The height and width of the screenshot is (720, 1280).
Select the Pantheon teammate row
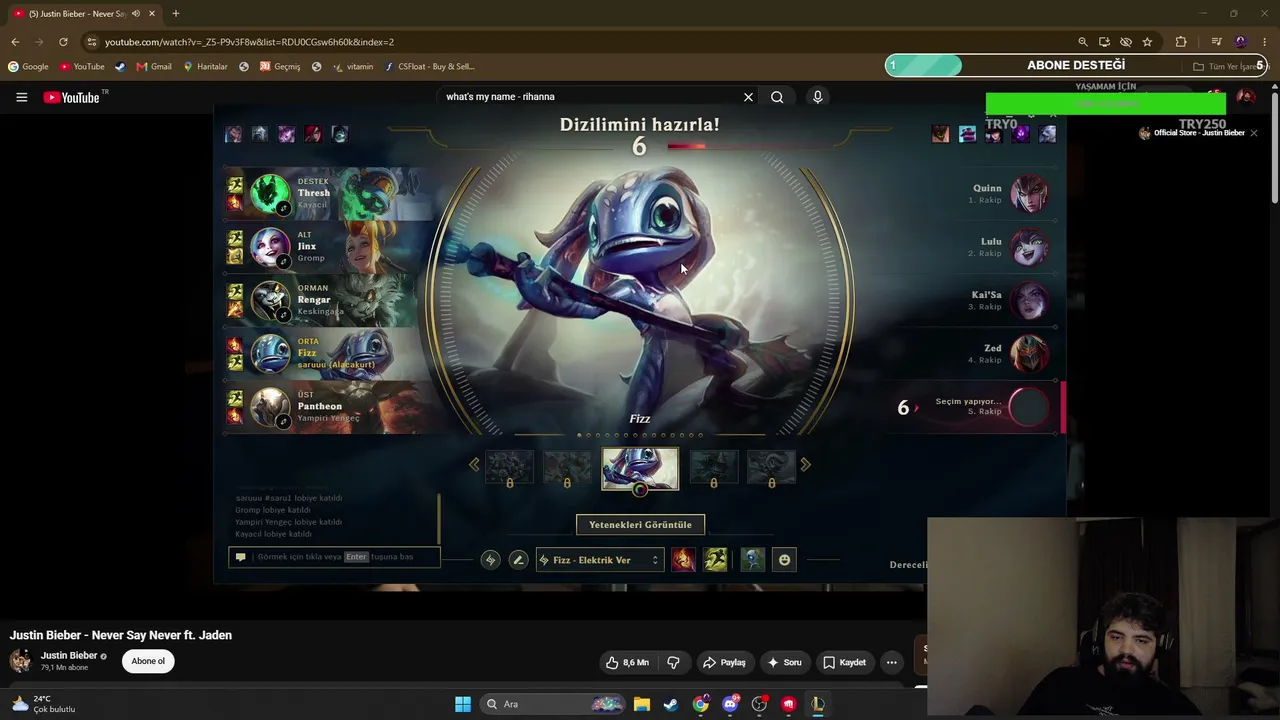328,407
